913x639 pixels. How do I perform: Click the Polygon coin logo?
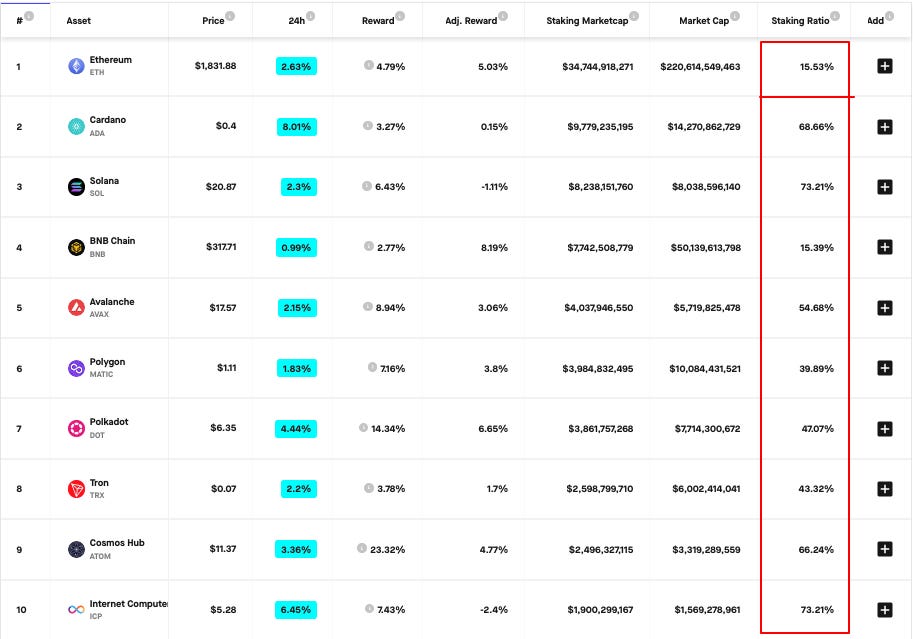[x=76, y=368]
